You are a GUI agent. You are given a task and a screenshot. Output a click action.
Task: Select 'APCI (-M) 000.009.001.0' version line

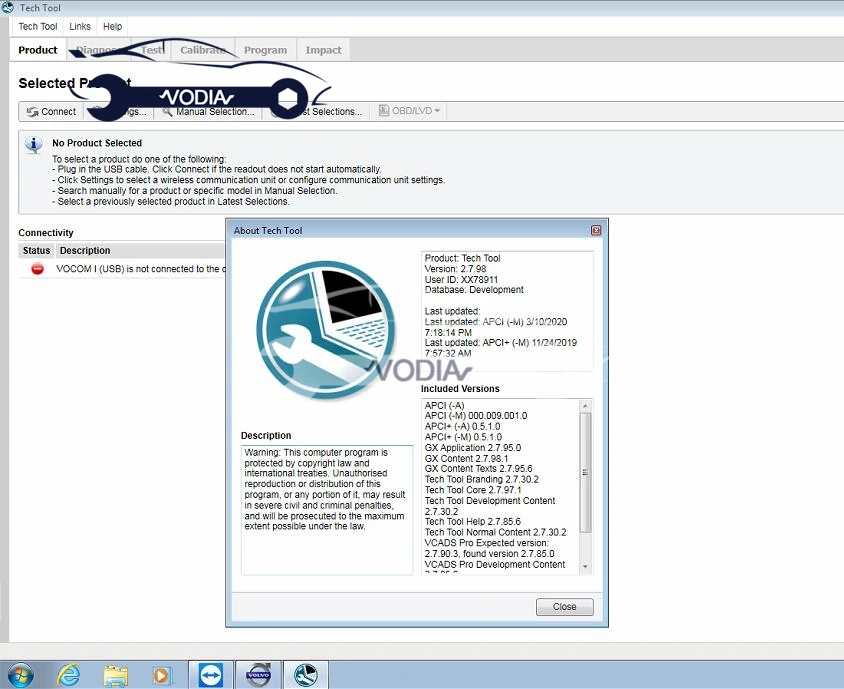[476, 416]
